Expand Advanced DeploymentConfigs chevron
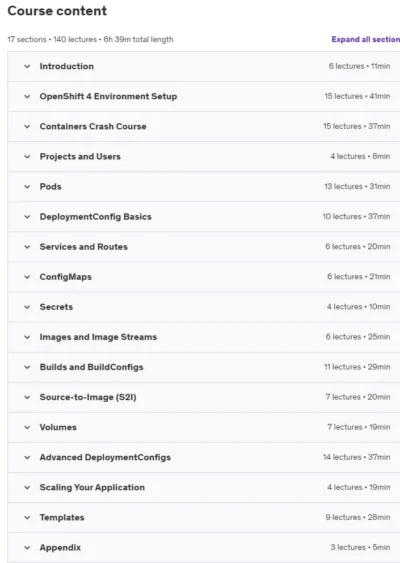Viewport: 400px width, 563px height. pos(27,458)
